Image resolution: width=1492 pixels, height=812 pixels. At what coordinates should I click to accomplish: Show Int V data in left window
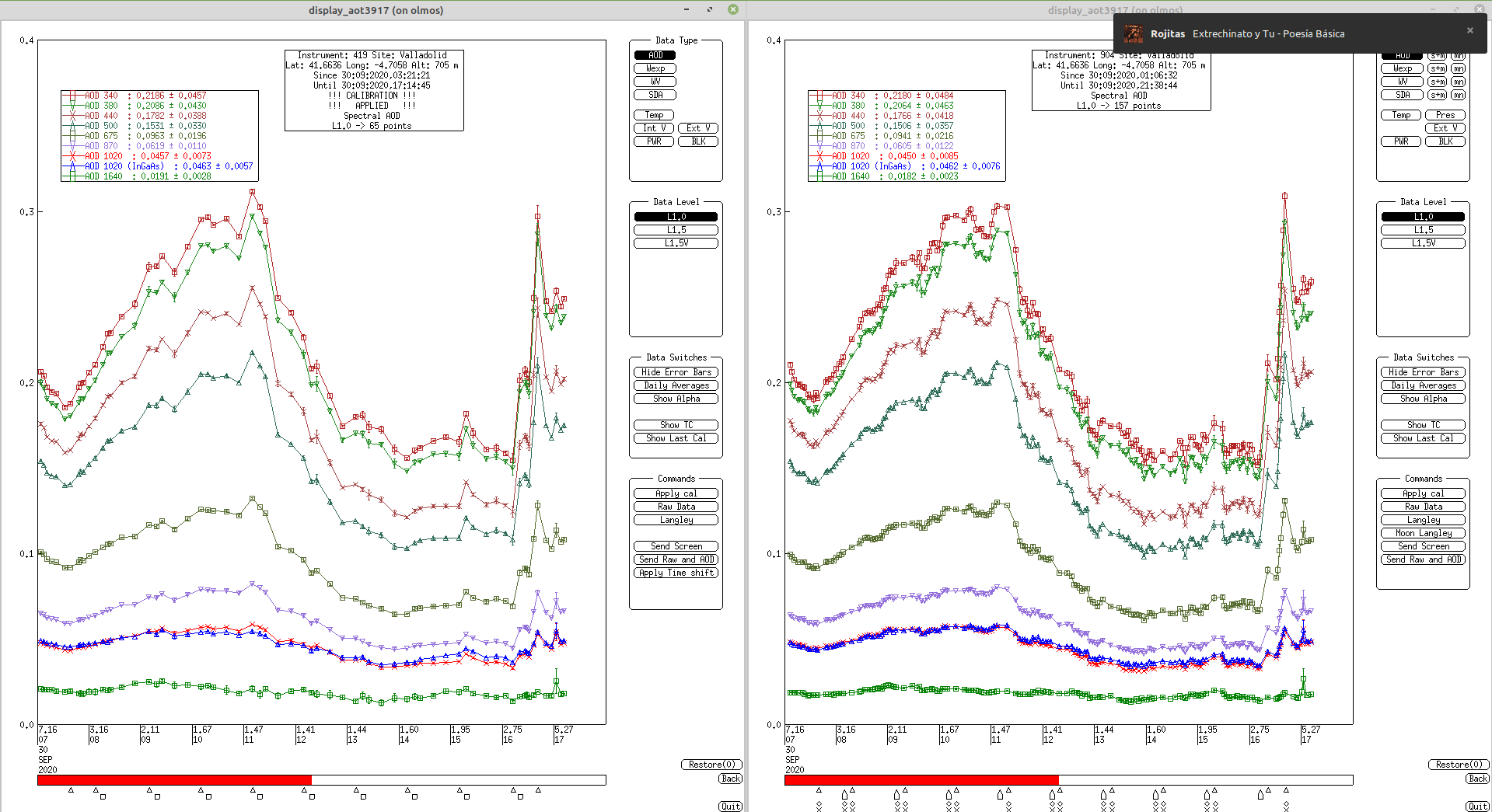point(654,128)
